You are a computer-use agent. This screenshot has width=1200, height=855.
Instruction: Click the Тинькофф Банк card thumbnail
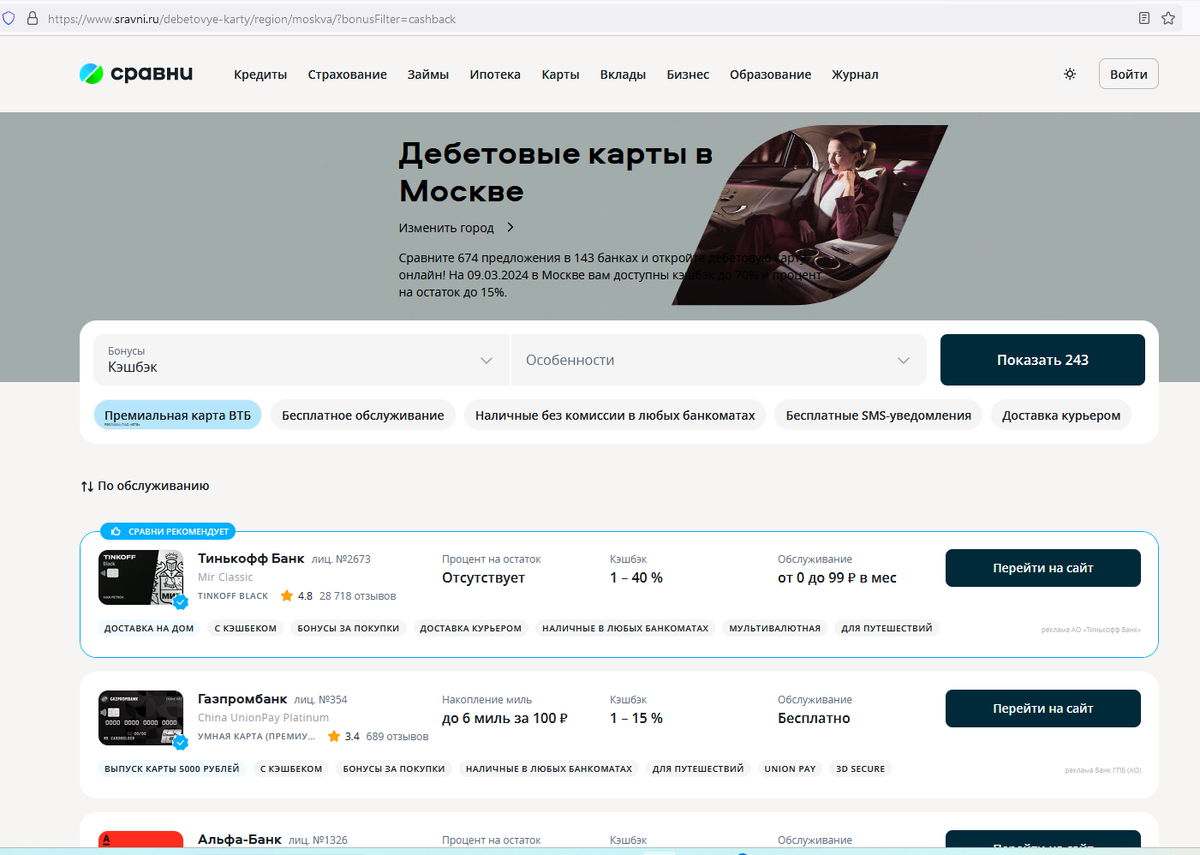pyautogui.click(x=140, y=577)
